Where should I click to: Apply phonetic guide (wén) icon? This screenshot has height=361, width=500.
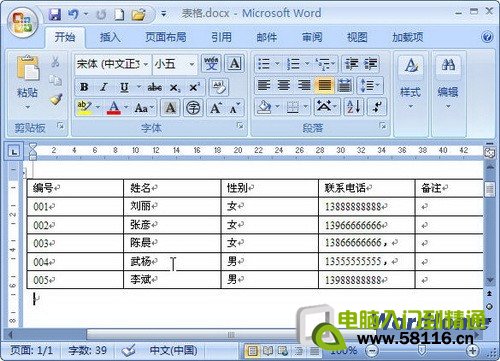point(211,64)
